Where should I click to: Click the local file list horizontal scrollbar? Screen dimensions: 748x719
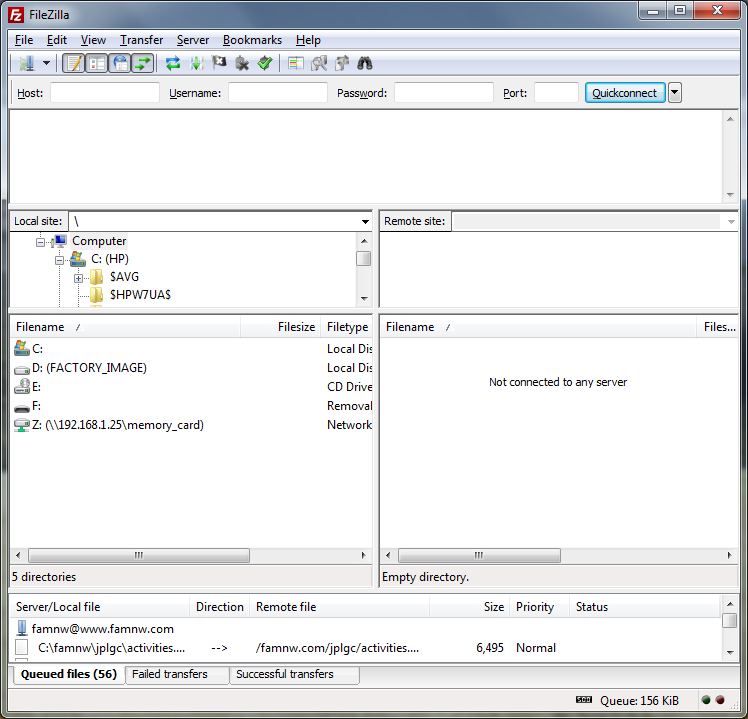[139, 555]
